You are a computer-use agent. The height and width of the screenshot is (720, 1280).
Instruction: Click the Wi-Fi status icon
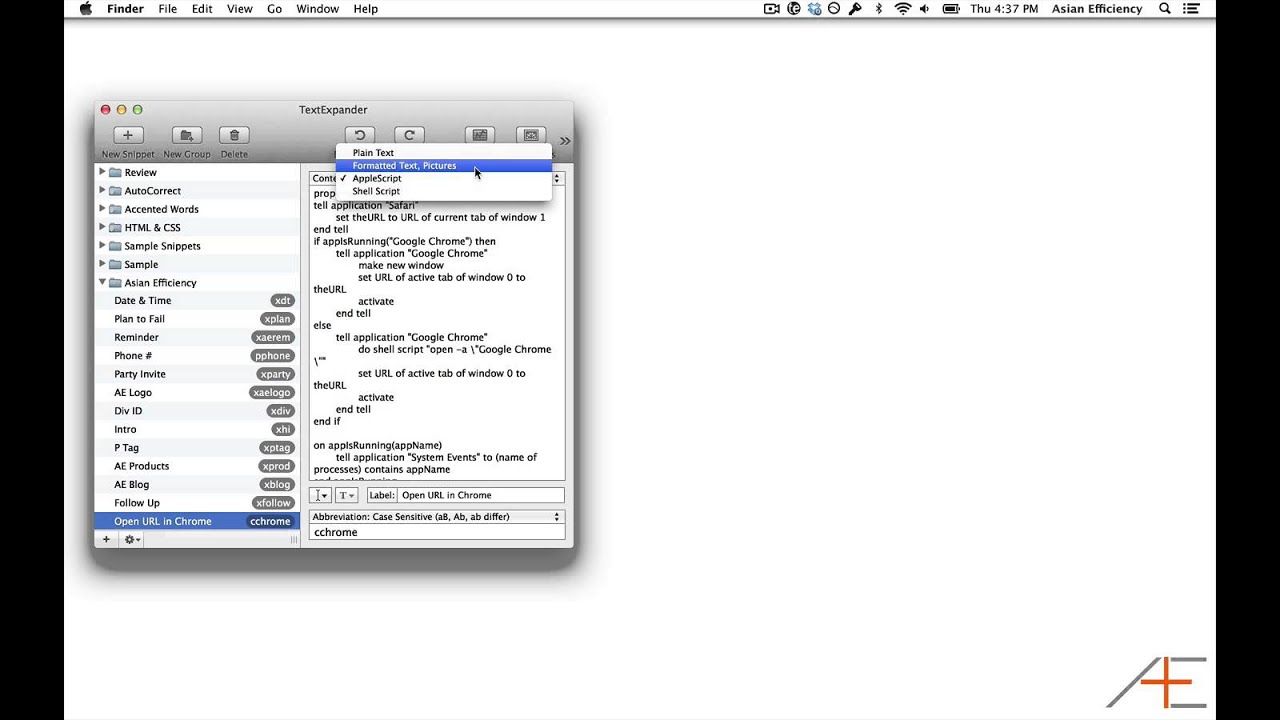(x=903, y=9)
